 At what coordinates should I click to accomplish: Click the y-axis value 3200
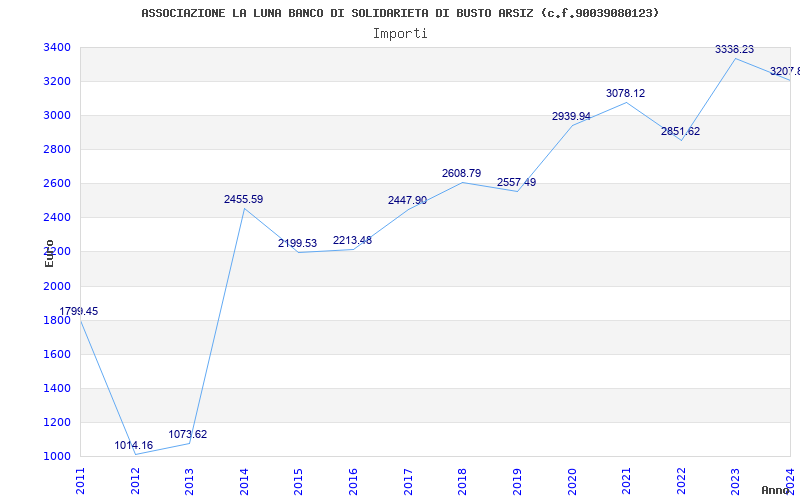point(57,82)
